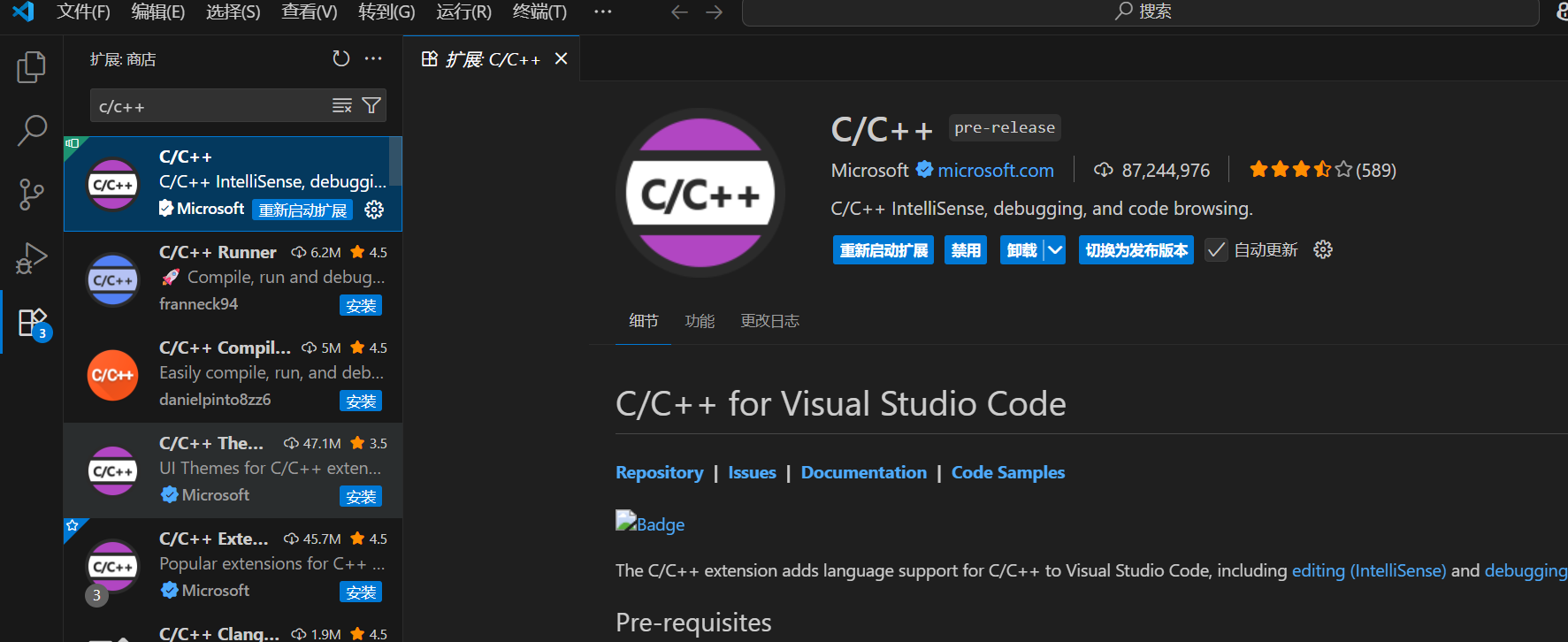Viewport: 1568px width, 642px height.
Task: Switch to the 细节 tab
Action: pyautogui.click(x=644, y=320)
